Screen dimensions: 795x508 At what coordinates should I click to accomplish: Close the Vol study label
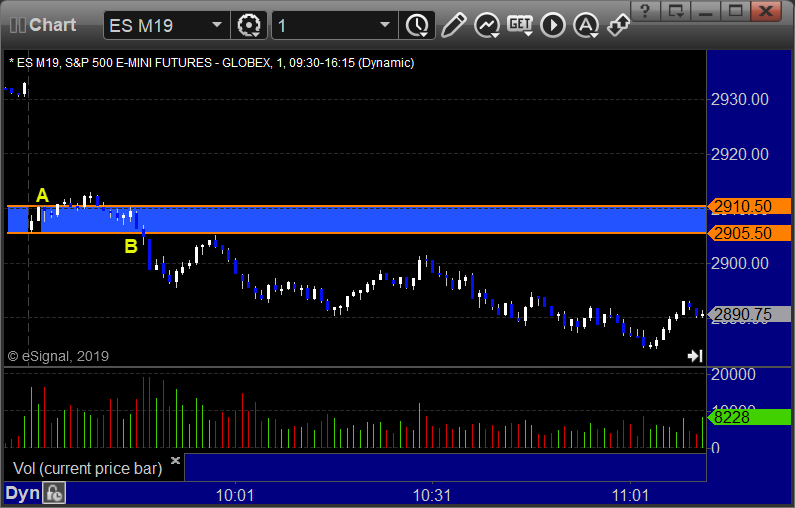click(175, 460)
